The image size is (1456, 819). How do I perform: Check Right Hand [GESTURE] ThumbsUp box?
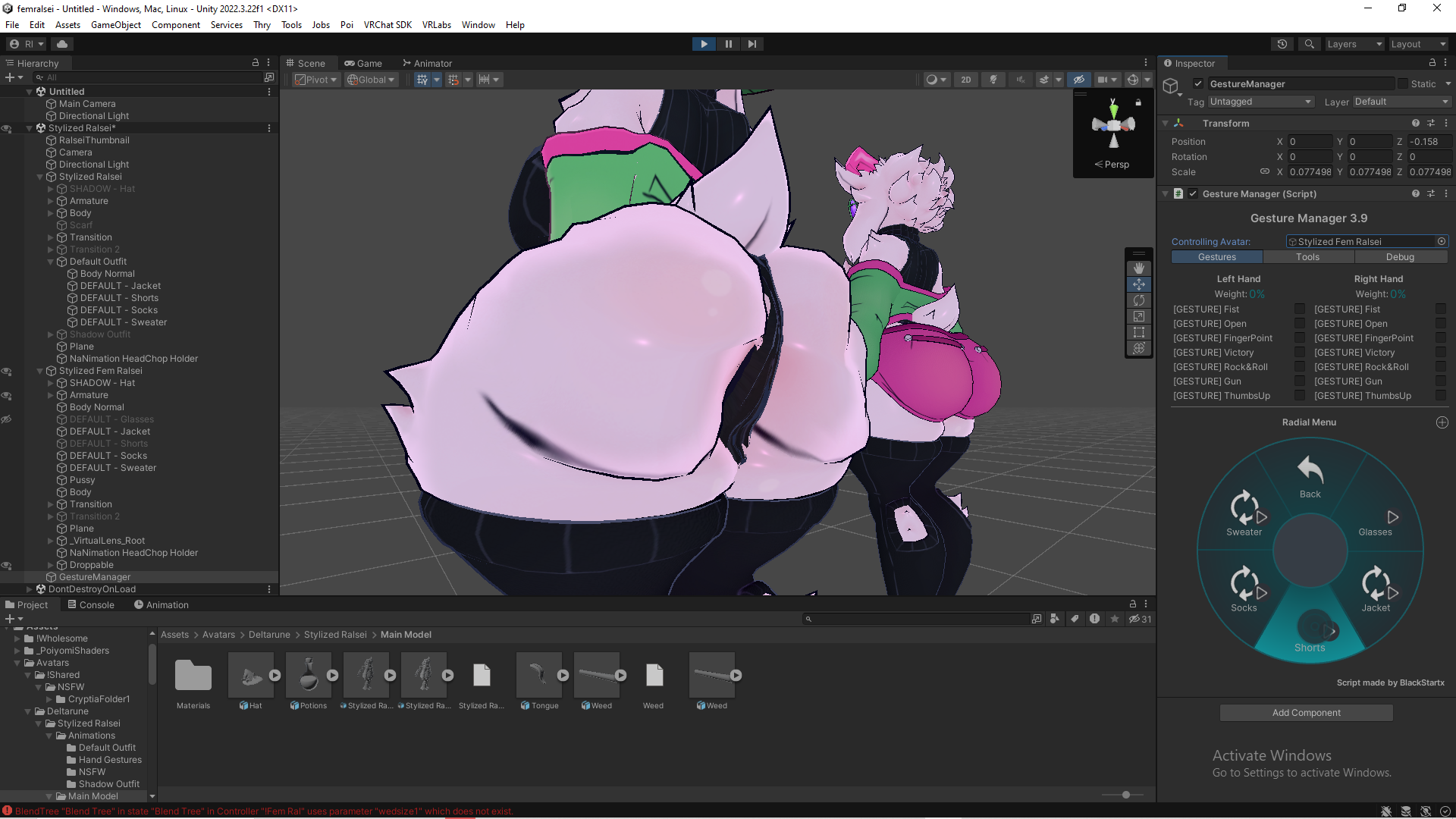(1441, 396)
